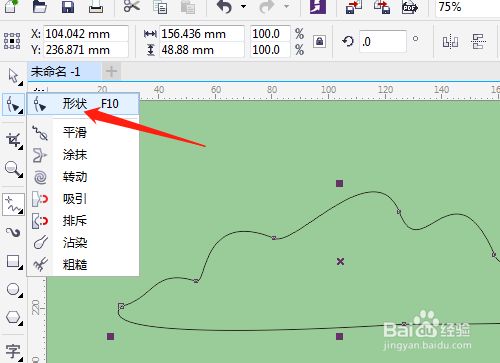
Task: Click the mirror vertically icon
Action: click(x=479, y=42)
